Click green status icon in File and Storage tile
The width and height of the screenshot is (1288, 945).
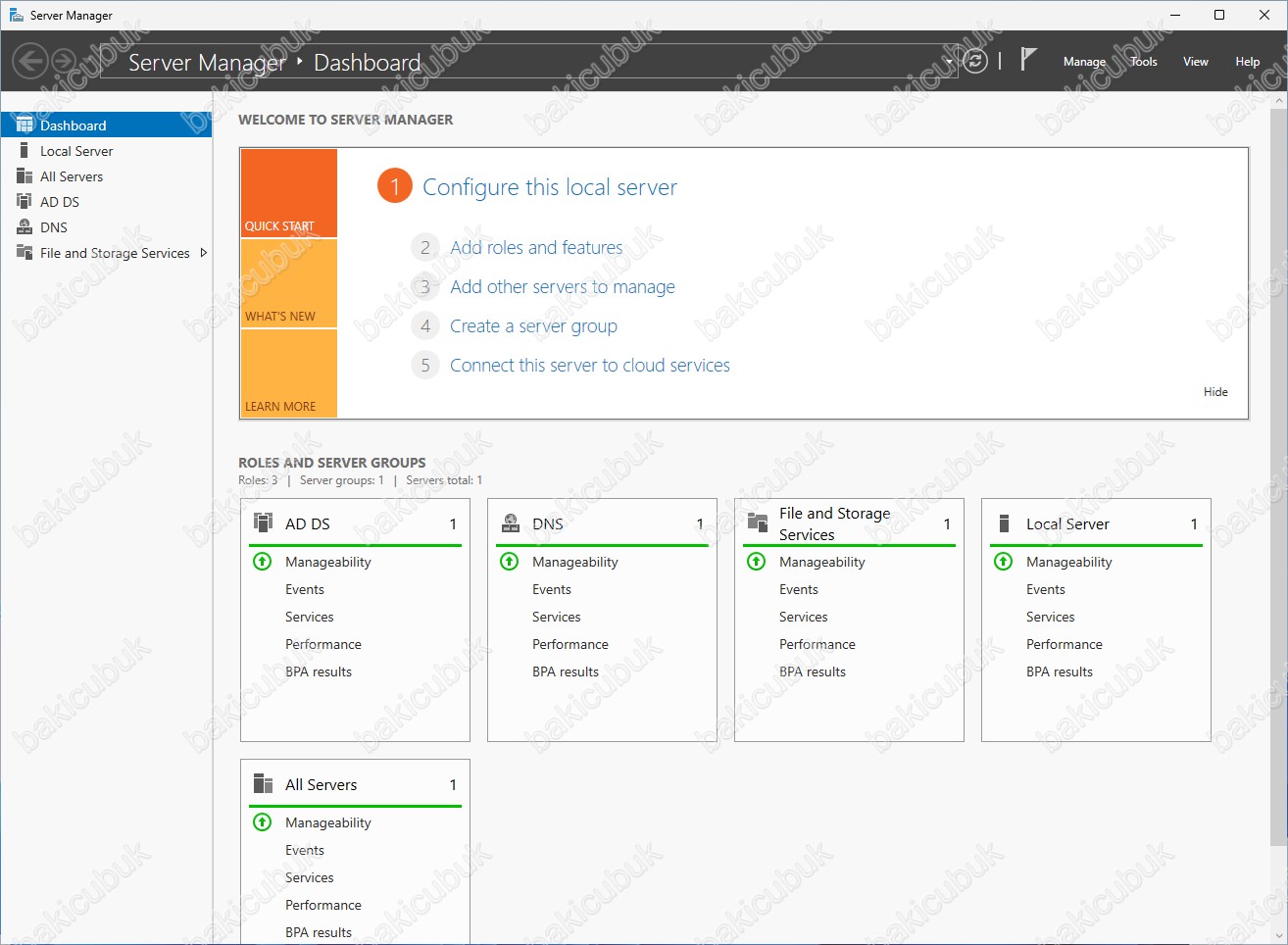pyautogui.click(x=756, y=562)
